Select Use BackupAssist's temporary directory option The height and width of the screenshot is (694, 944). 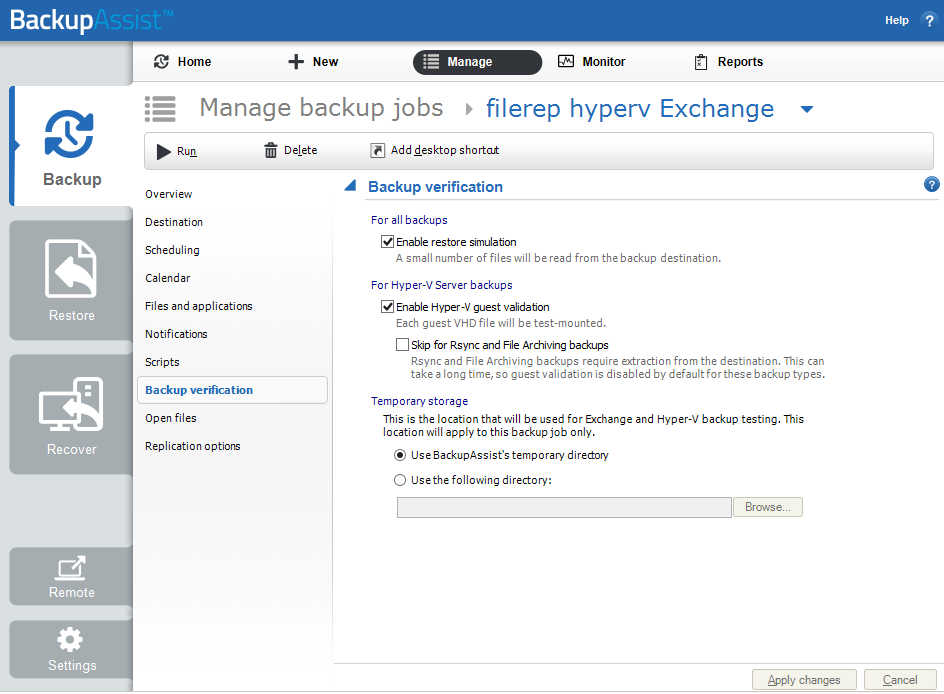point(400,455)
